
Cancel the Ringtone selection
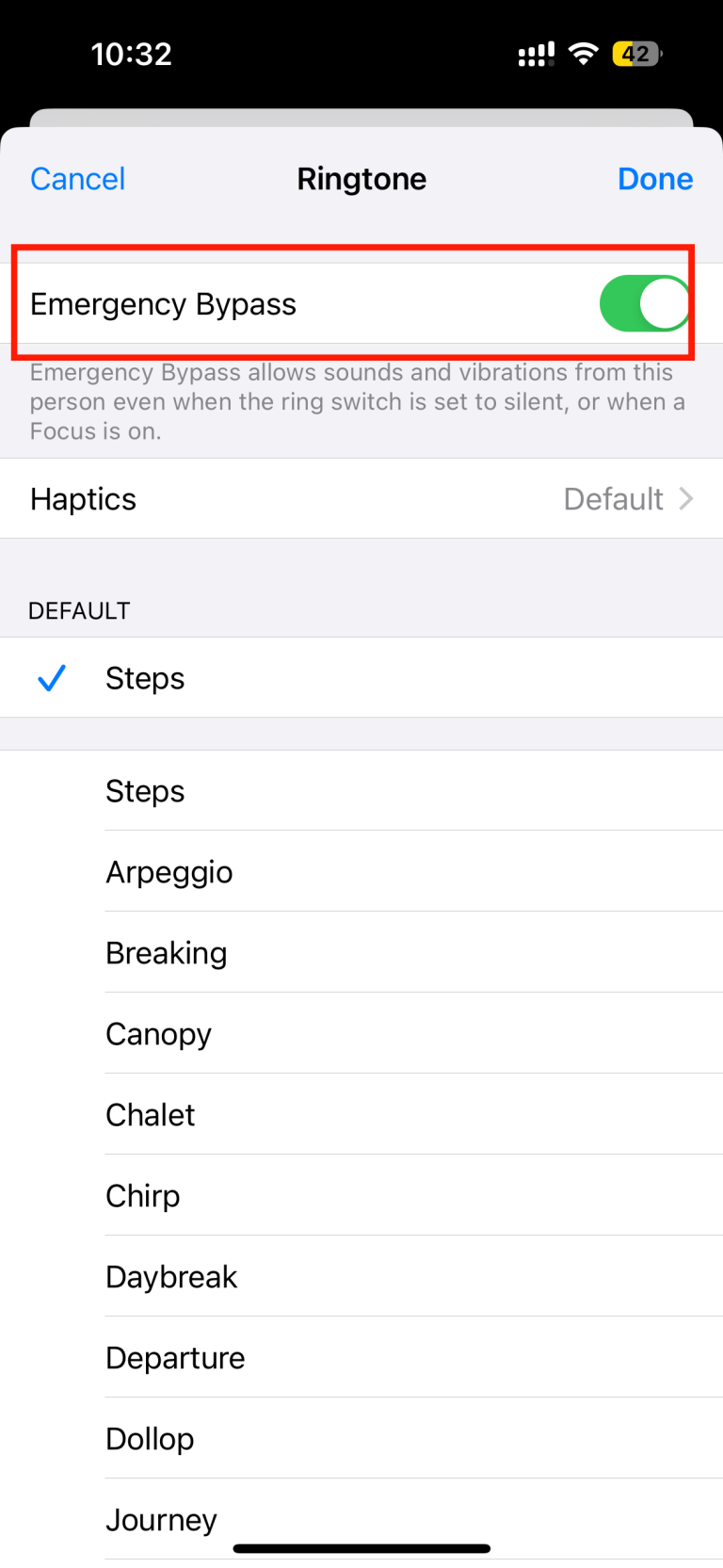(77, 179)
